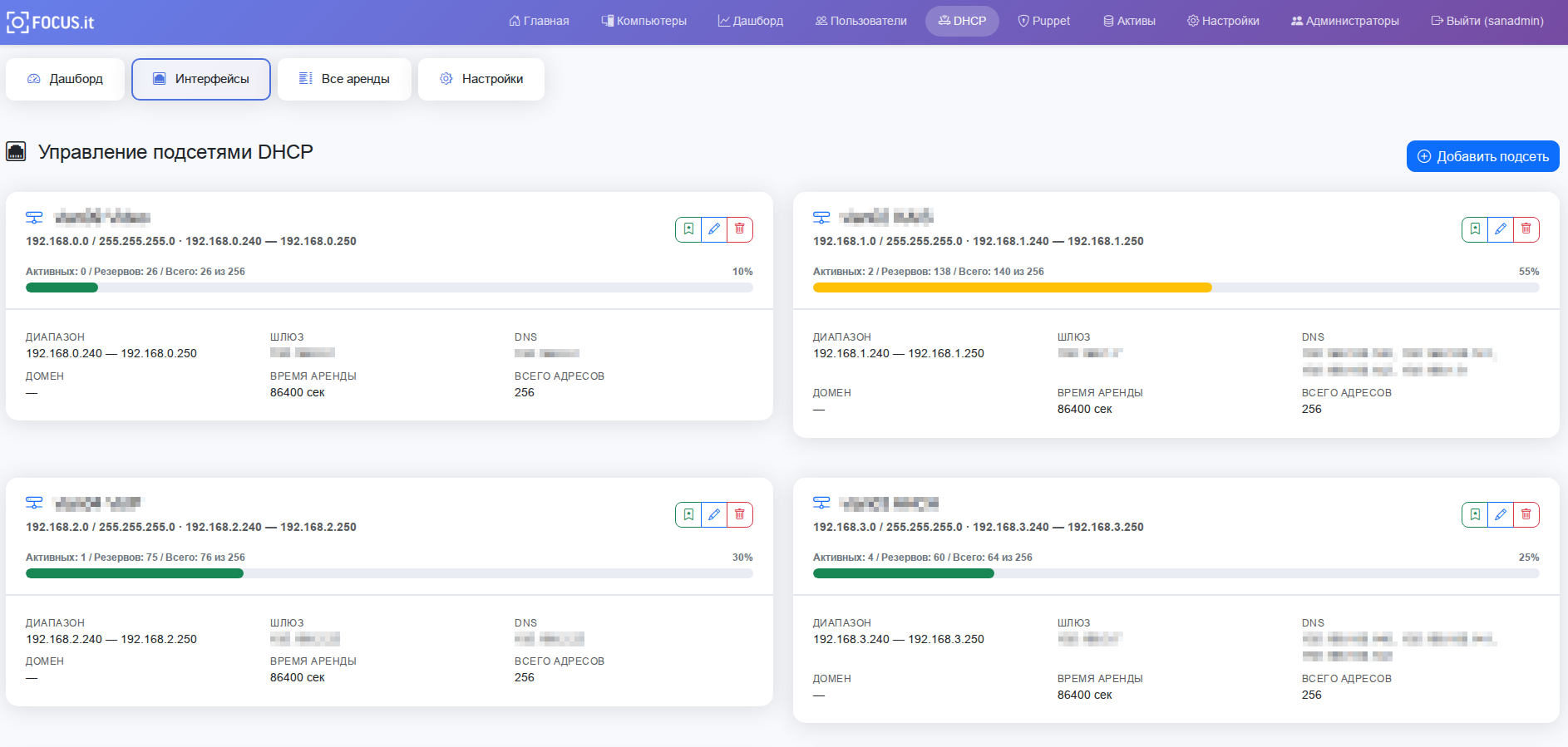Screen dimensions: 1568x747
Task: Click the network icon of subnet 192.168.2.0
Action: pyautogui.click(x=34, y=503)
